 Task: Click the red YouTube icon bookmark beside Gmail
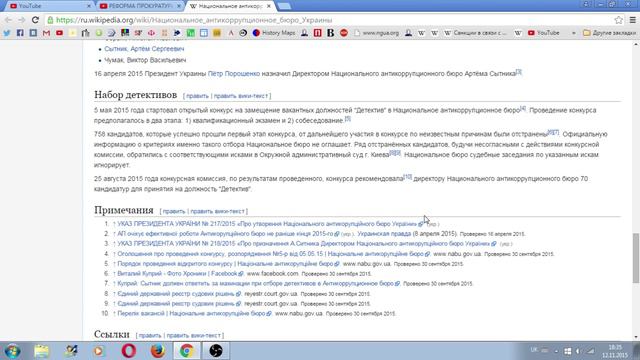(60, 33)
